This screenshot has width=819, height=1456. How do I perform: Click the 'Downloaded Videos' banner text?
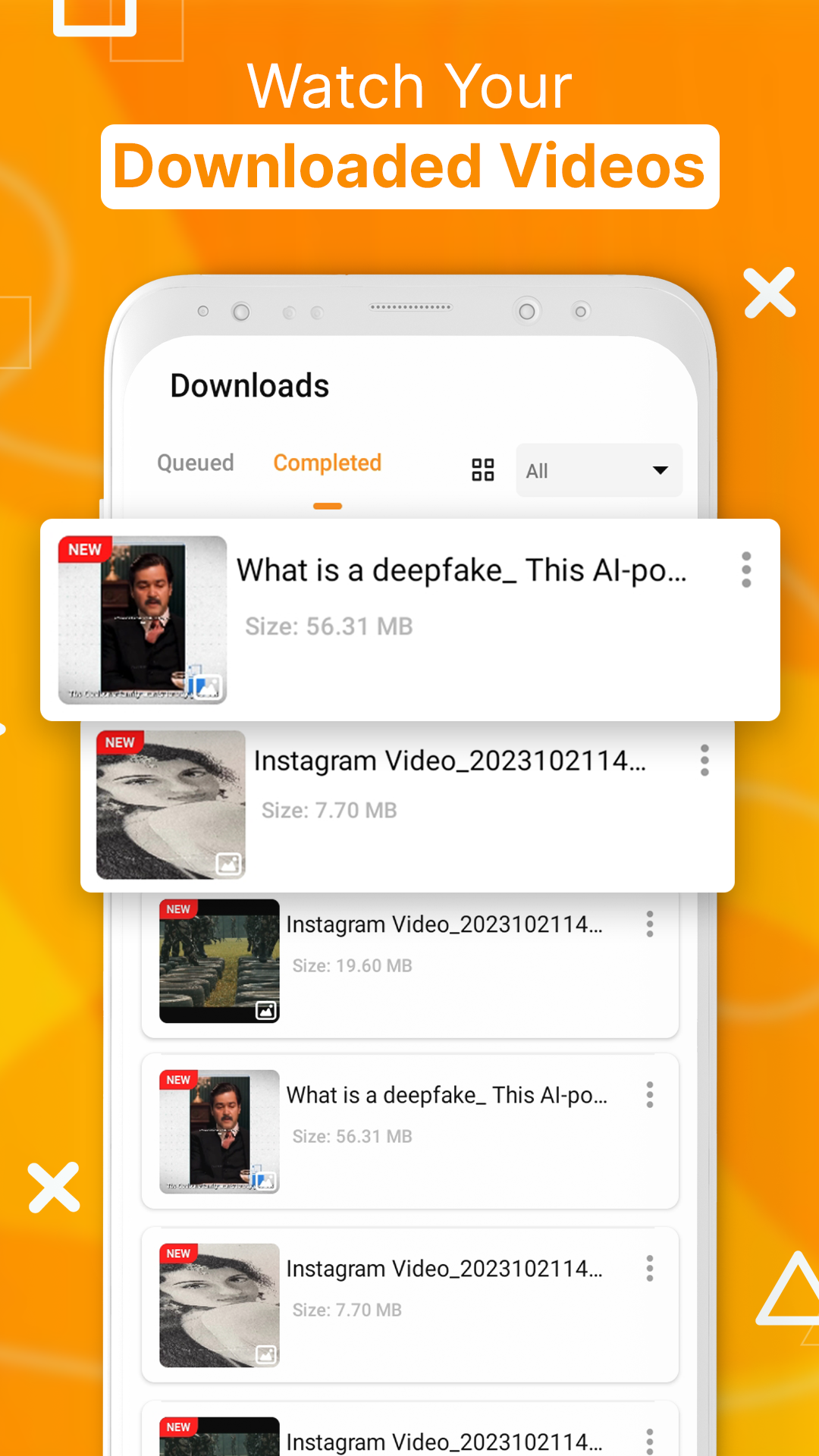409,167
